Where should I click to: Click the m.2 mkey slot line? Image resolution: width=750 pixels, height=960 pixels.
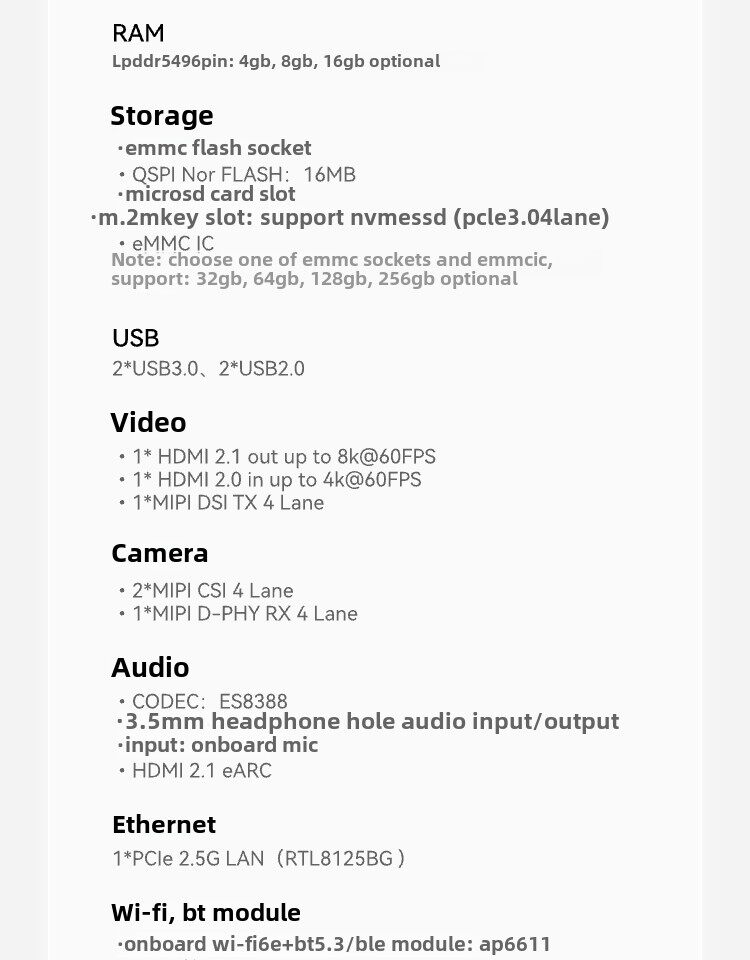[x=352, y=217]
